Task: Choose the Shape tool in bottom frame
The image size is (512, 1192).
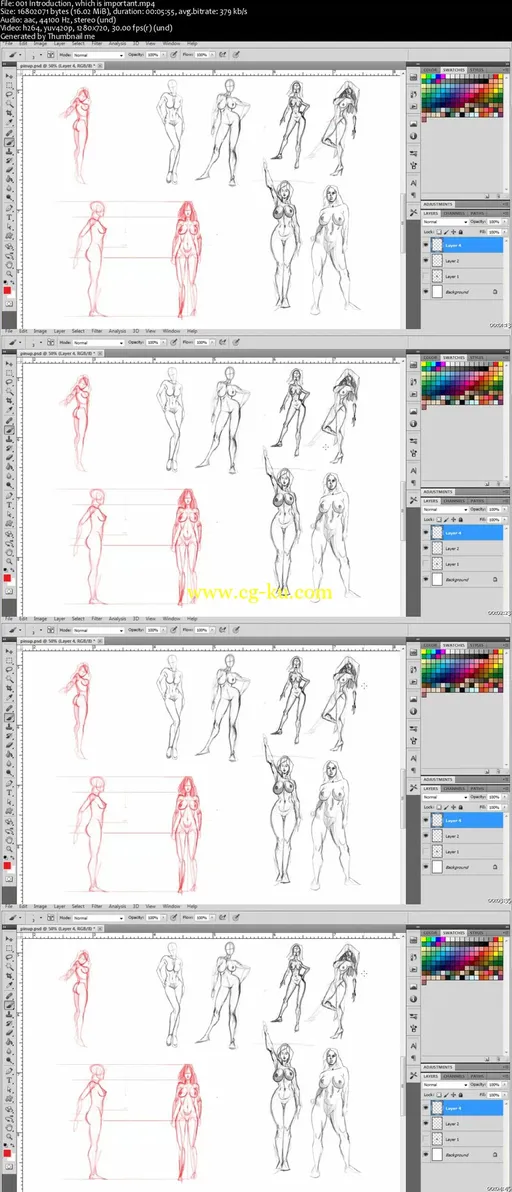Action: (9, 1098)
